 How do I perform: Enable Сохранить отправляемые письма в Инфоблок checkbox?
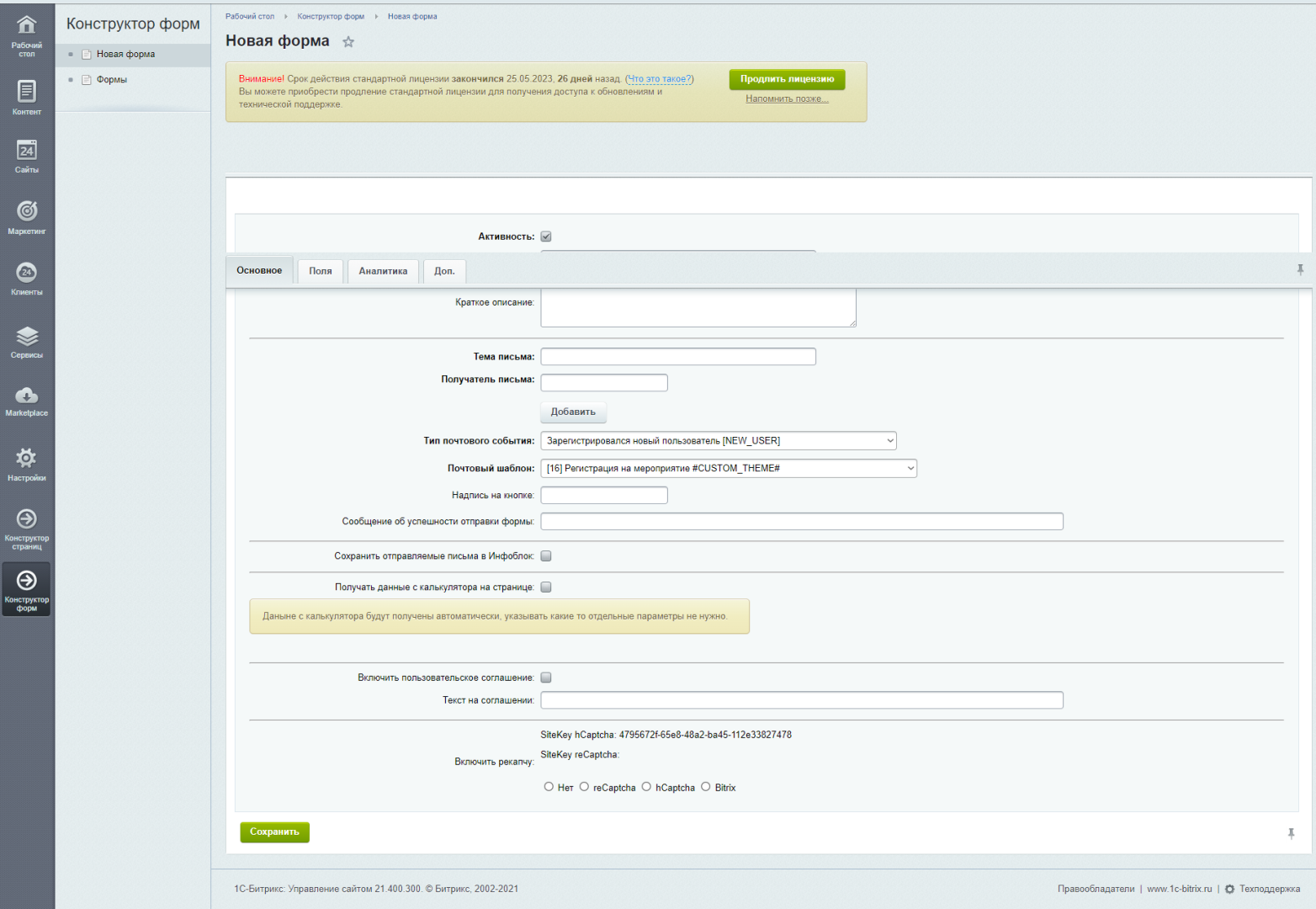click(x=546, y=556)
